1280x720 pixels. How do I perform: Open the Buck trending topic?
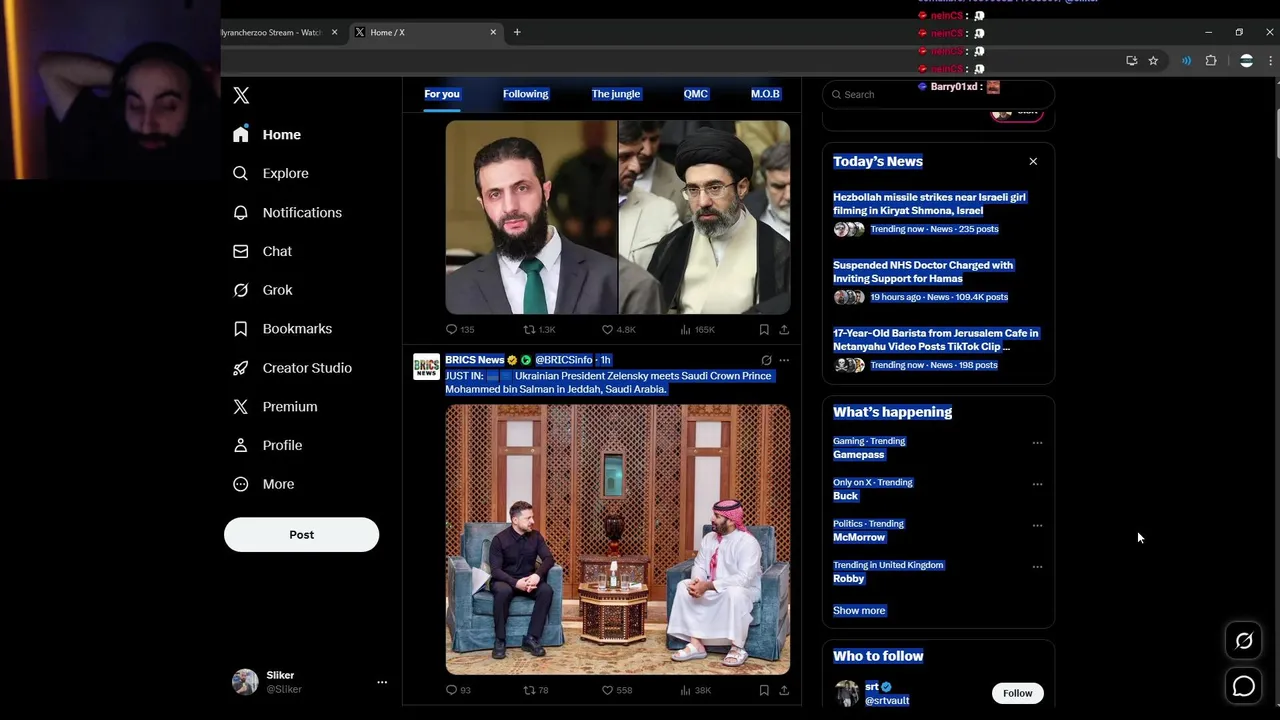[846, 496]
